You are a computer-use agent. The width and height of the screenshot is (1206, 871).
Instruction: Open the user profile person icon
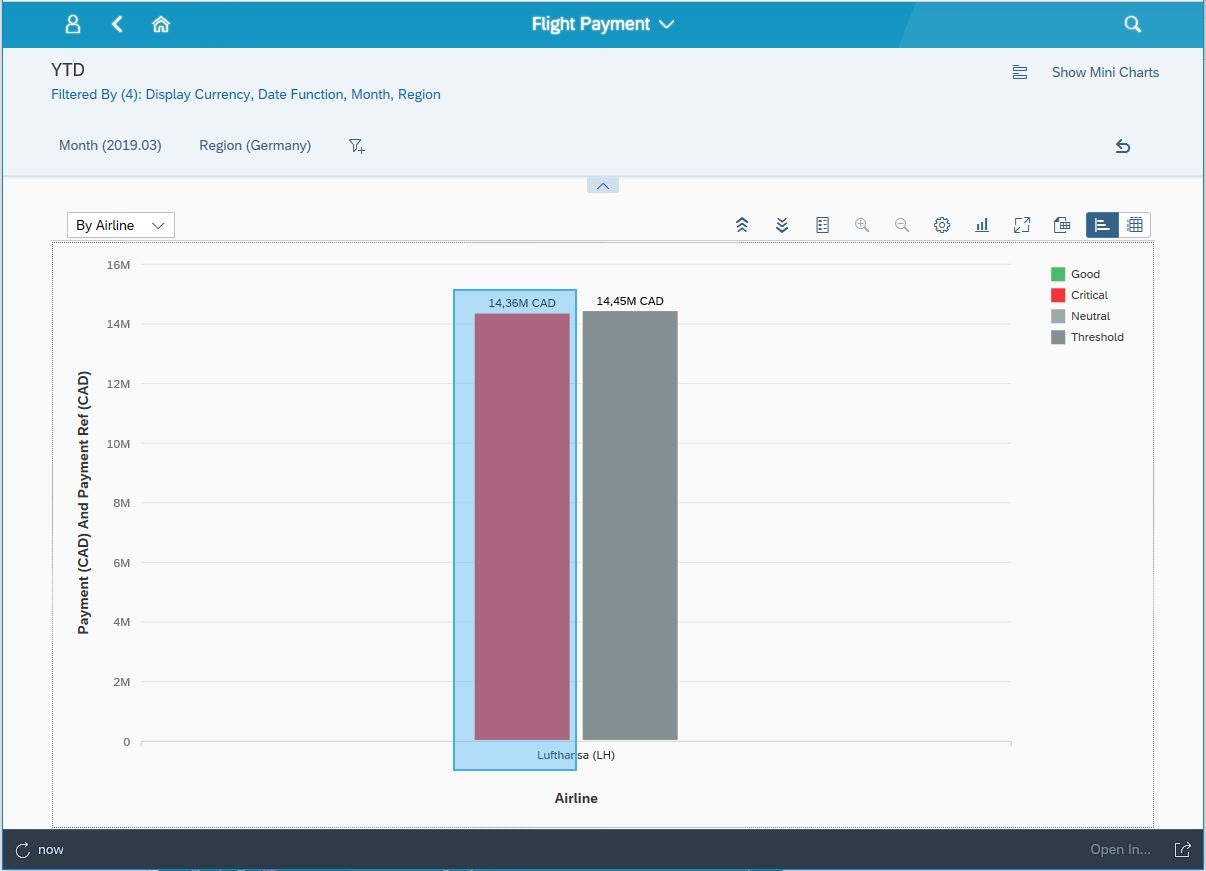[x=72, y=22]
